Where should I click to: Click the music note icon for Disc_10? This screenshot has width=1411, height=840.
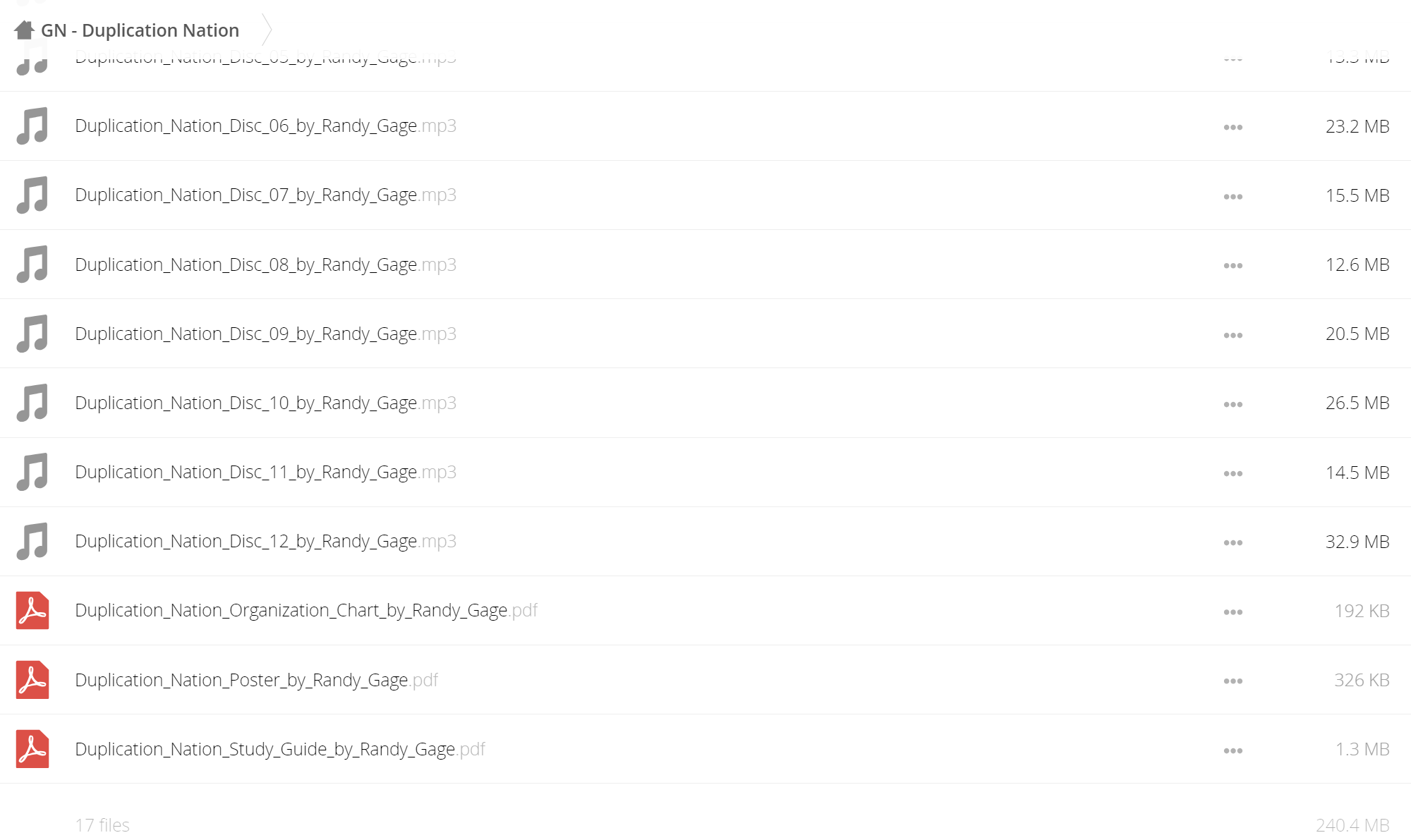pyautogui.click(x=32, y=402)
